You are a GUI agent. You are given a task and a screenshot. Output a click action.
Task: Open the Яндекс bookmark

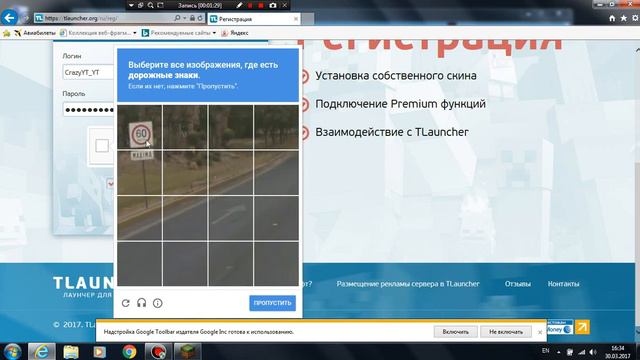235,33
